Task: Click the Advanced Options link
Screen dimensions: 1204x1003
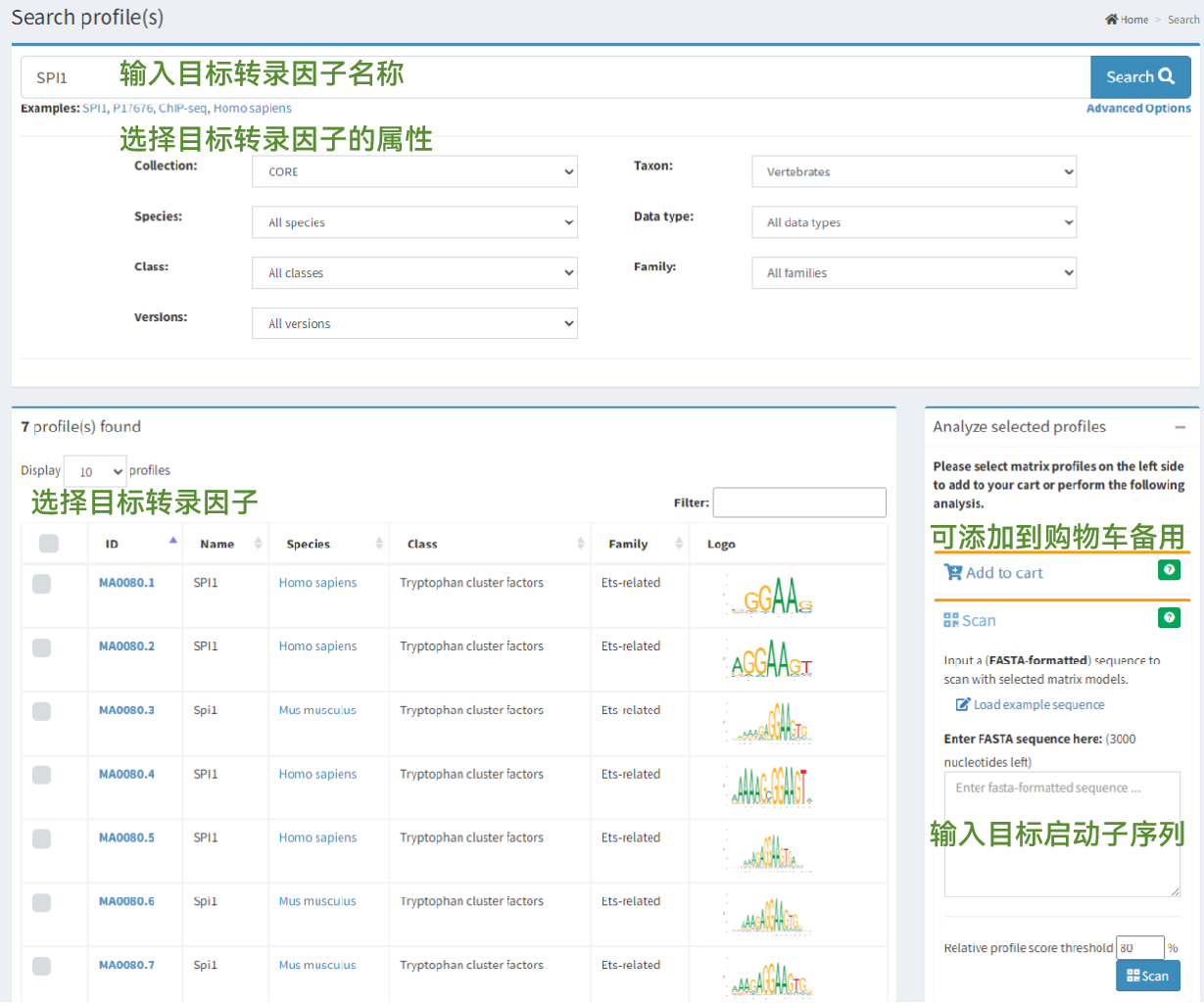Action: coord(1138,109)
